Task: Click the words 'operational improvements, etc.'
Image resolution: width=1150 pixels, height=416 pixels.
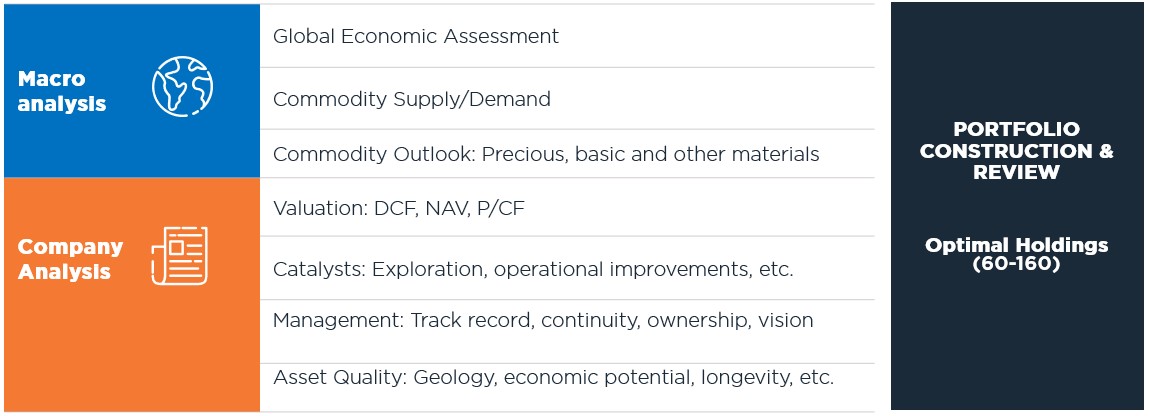Action: click(644, 269)
